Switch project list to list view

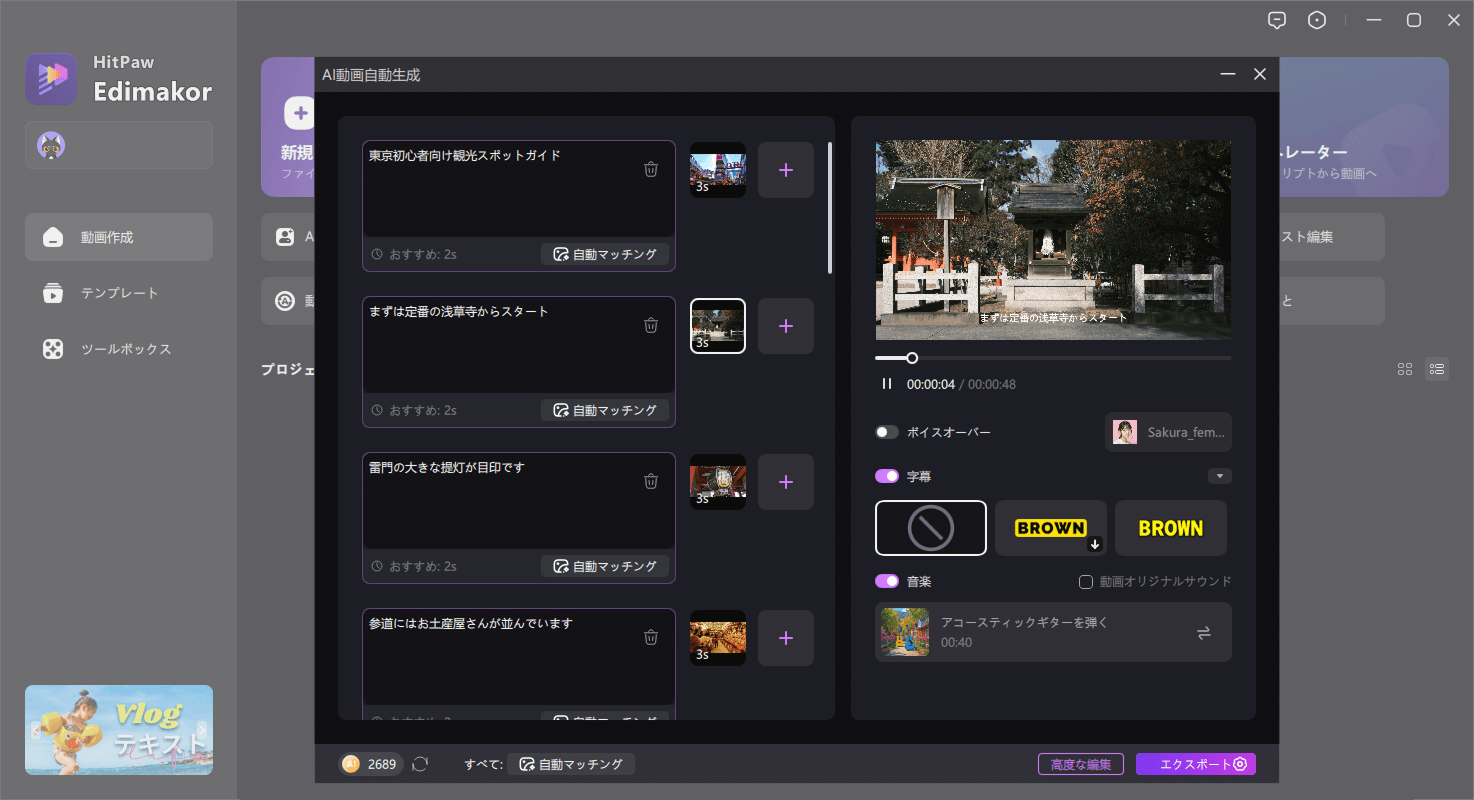tap(1437, 369)
